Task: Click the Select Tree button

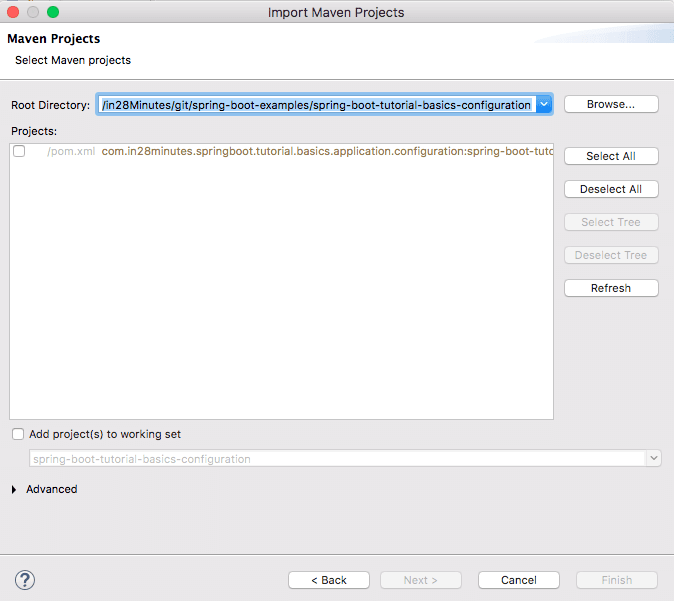Action: click(x=611, y=222)
